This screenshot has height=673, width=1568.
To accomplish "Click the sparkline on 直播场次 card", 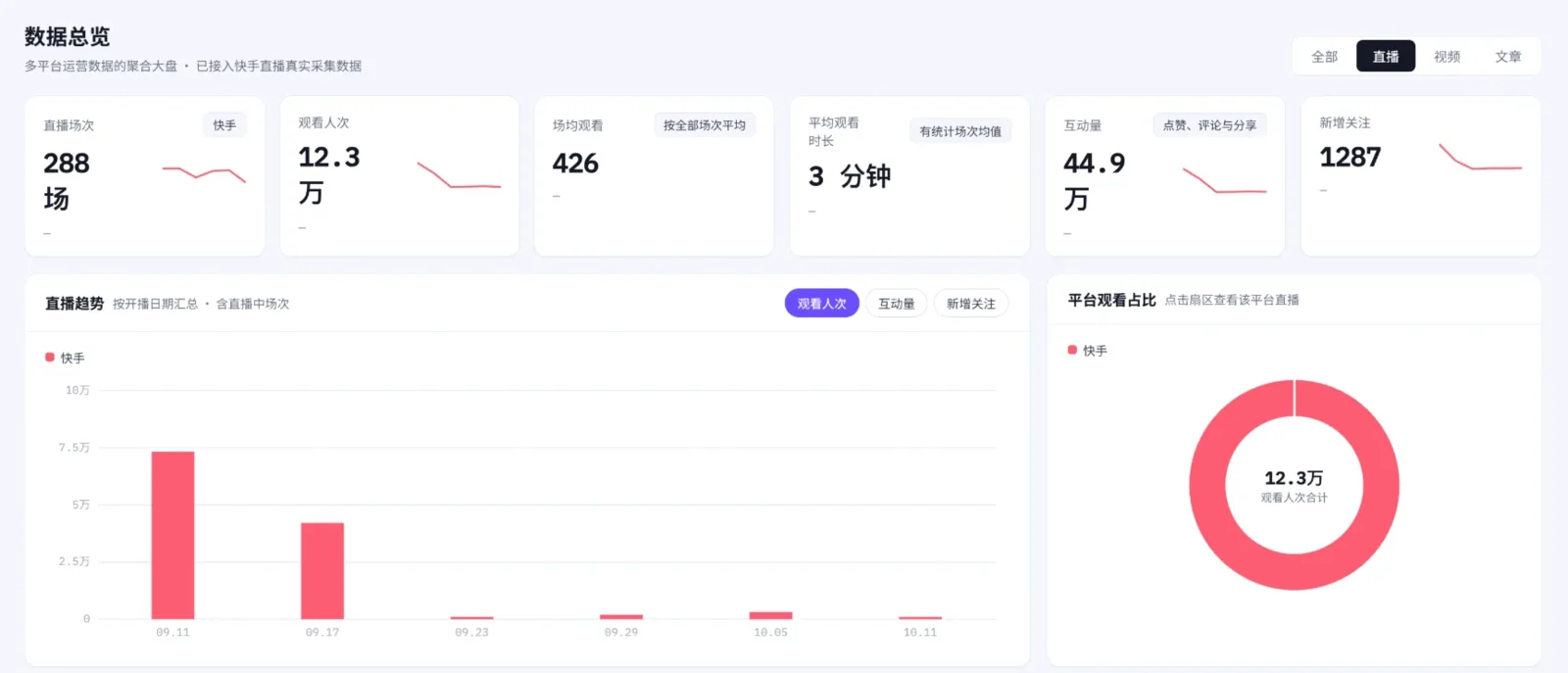I will coord(204,174).
